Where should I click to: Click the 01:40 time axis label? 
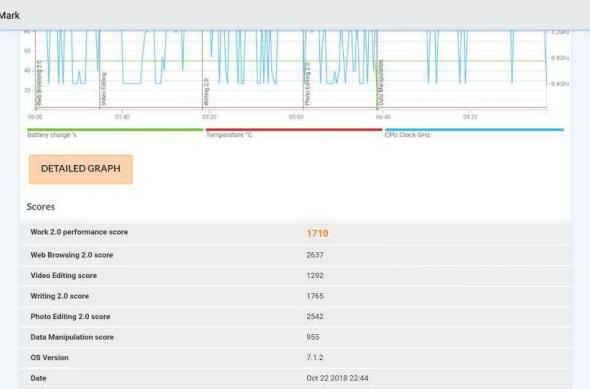click(122, 117)
